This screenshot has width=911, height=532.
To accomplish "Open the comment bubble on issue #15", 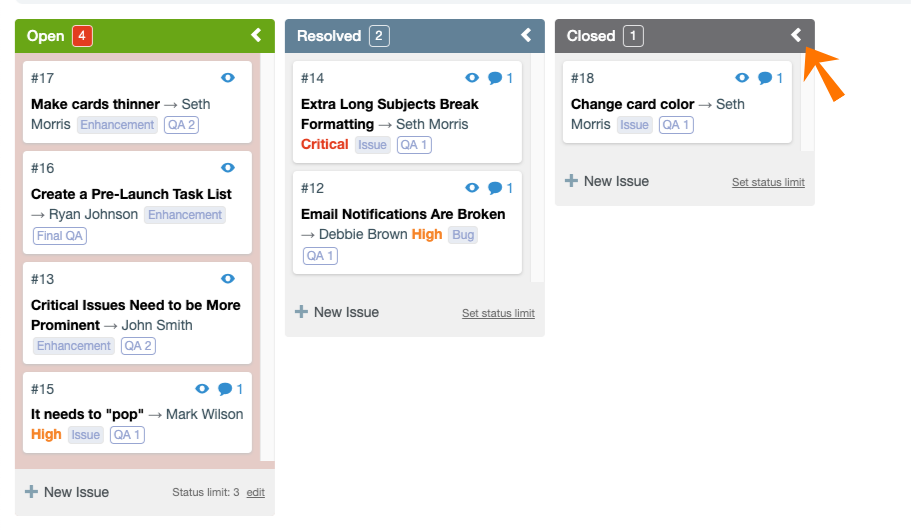I will point(225,389).
